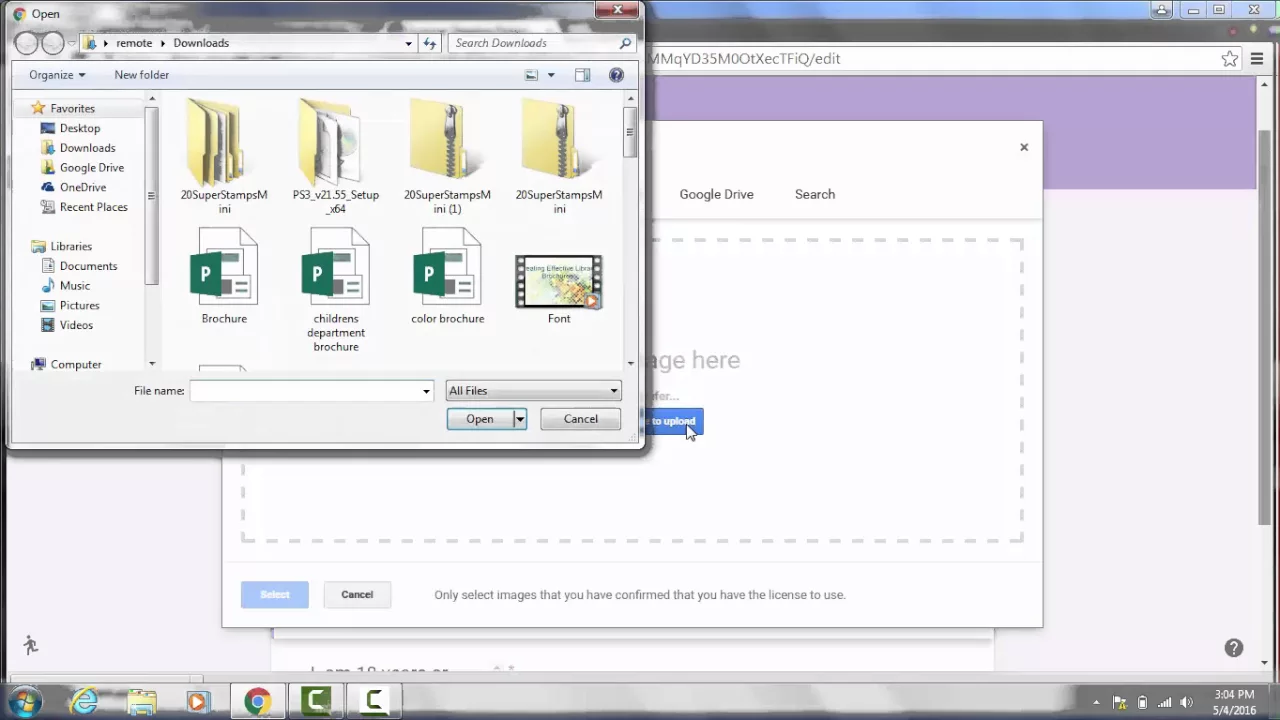The image size is (1280, 720).
Task: Open the File name dropdown arrow
Action: pos(426,391)
